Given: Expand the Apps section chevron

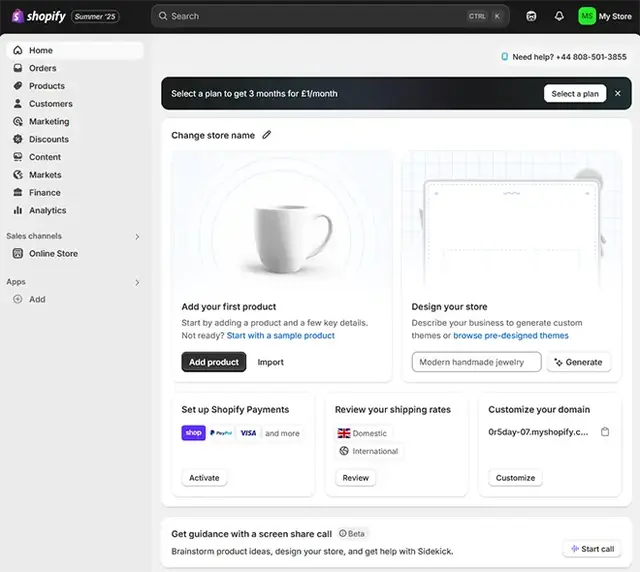Looking at the screenshot, I should (x=137, y=282).
